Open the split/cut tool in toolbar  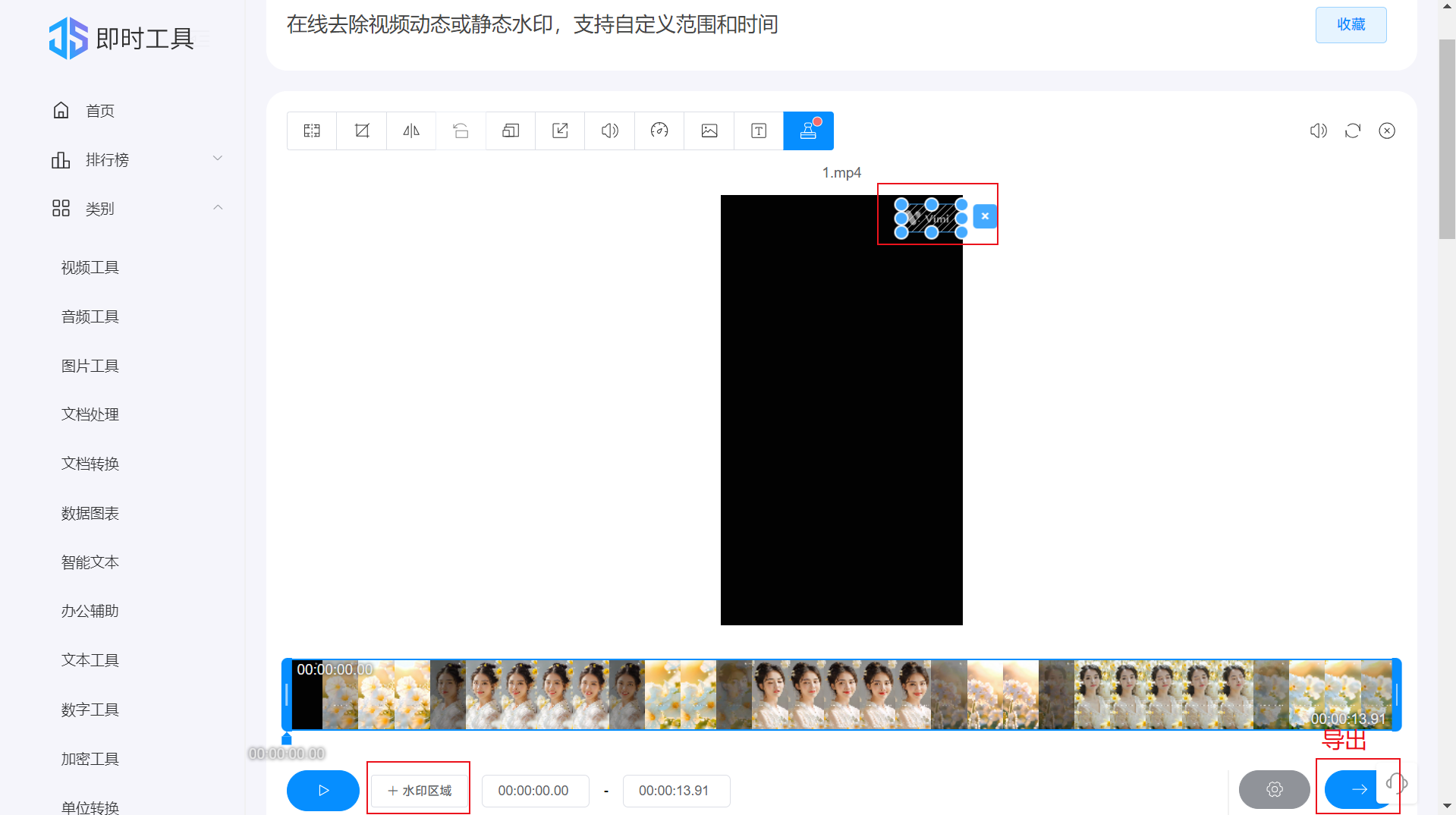point(312,131)
